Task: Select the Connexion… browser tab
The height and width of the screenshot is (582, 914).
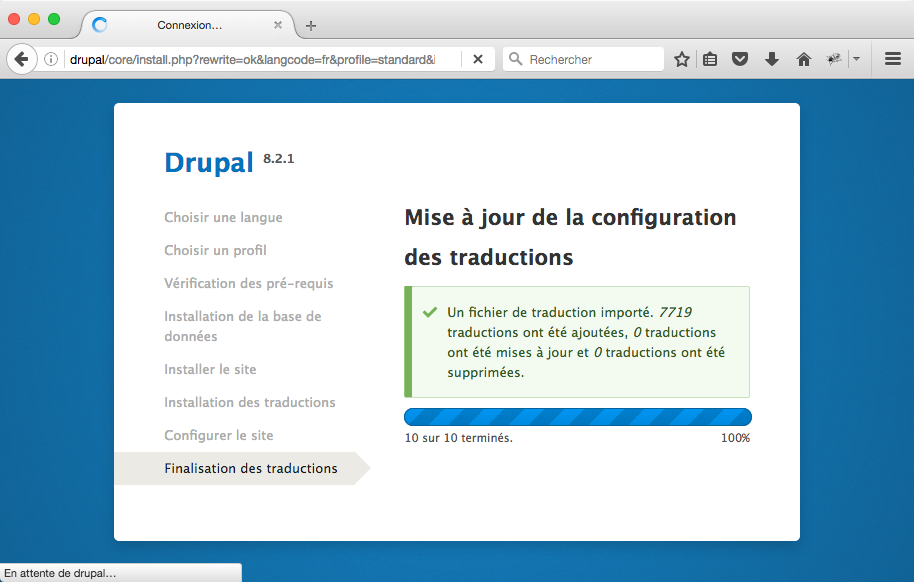Action: click(x=189, y=25)
